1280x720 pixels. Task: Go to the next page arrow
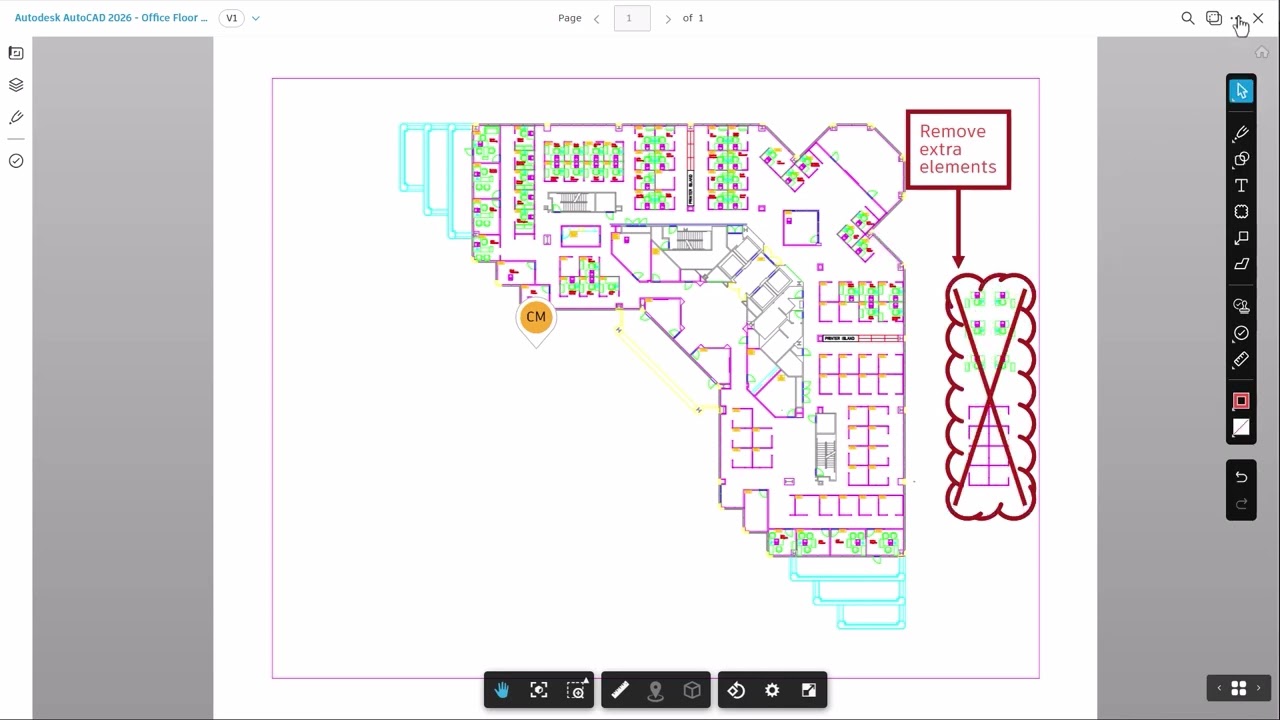tap(668, 18)
